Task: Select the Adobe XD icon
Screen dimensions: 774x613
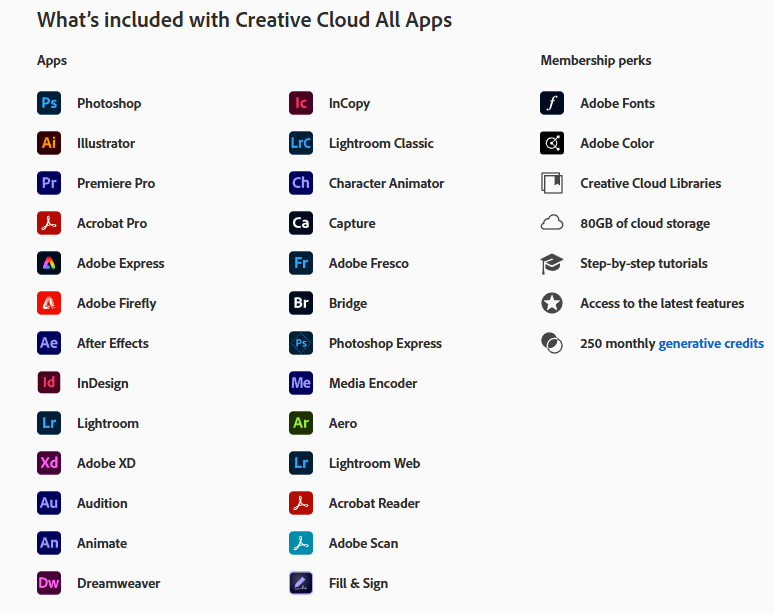Action: point(49,463)
